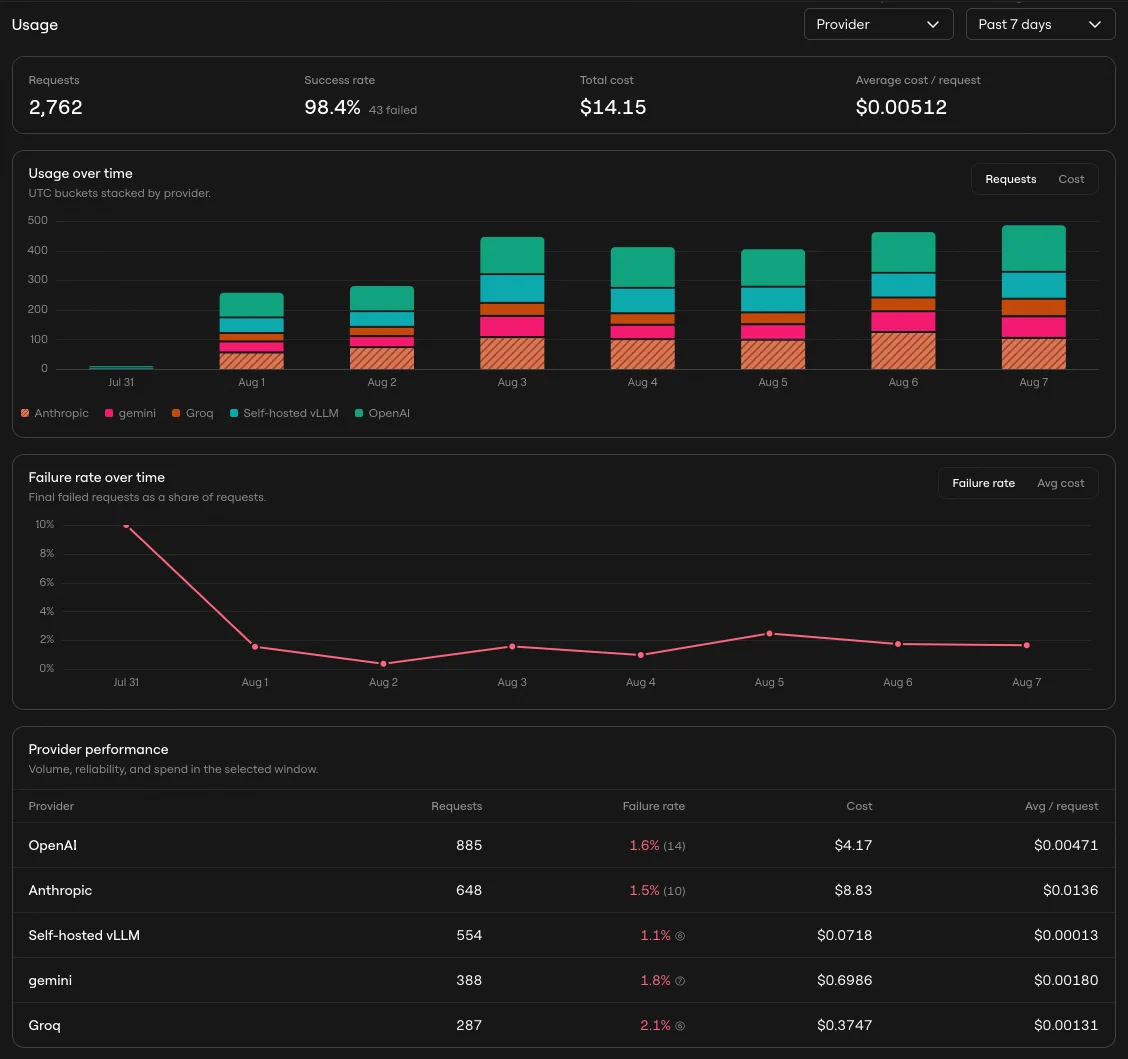1128x1059 pixels.
Task: Select the Anthropic provider row name
Action: point(60,891)
